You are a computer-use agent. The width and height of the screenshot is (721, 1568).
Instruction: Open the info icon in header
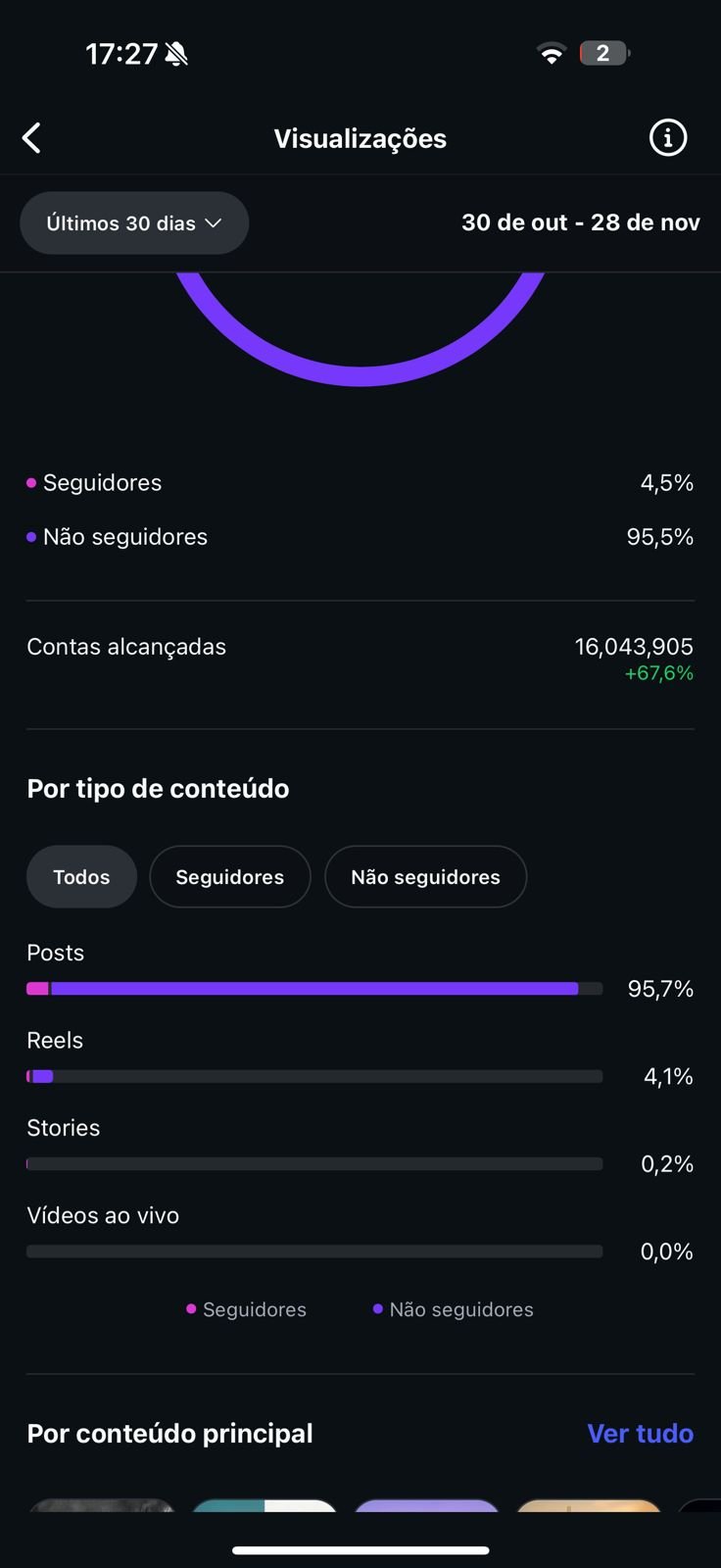pyautogui.click(x=668, y=138)
